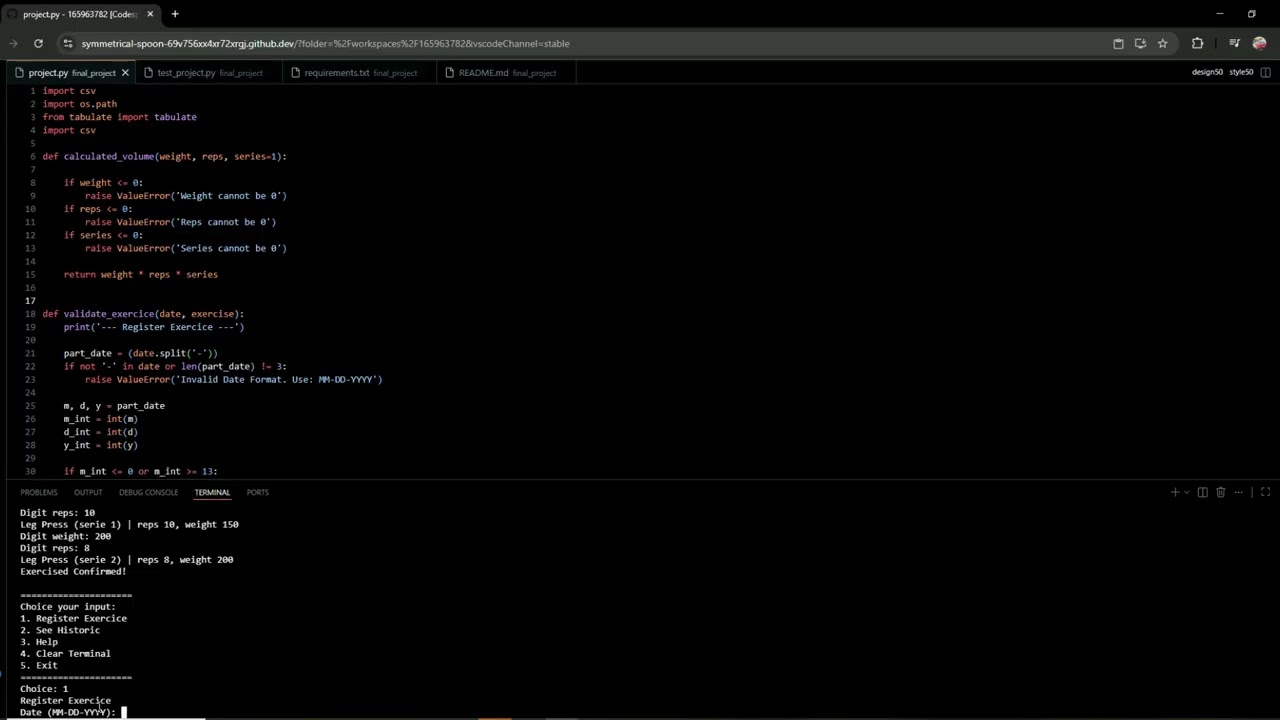Open the new terminal profile dropdown arrow
The image size is (1280, 720).
click(1187, 492)
